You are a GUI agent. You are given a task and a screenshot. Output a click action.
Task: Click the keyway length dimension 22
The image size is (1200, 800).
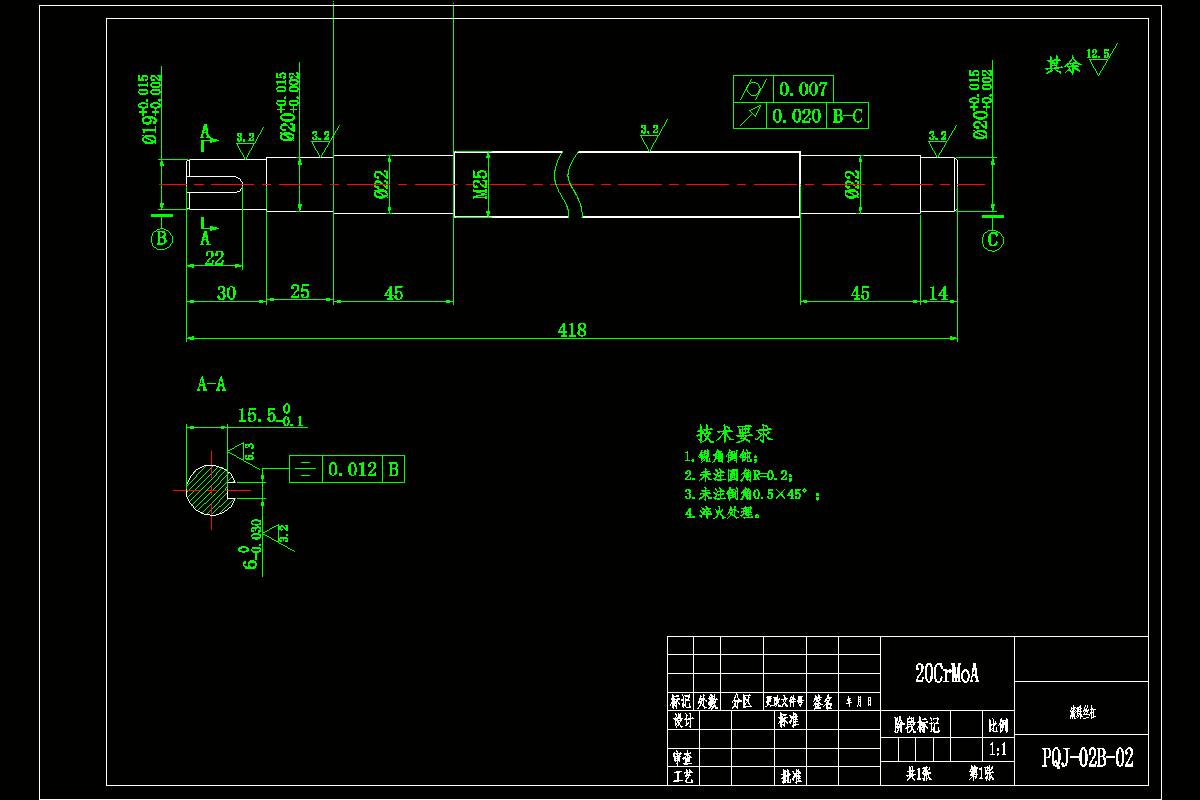pos(214,258)
